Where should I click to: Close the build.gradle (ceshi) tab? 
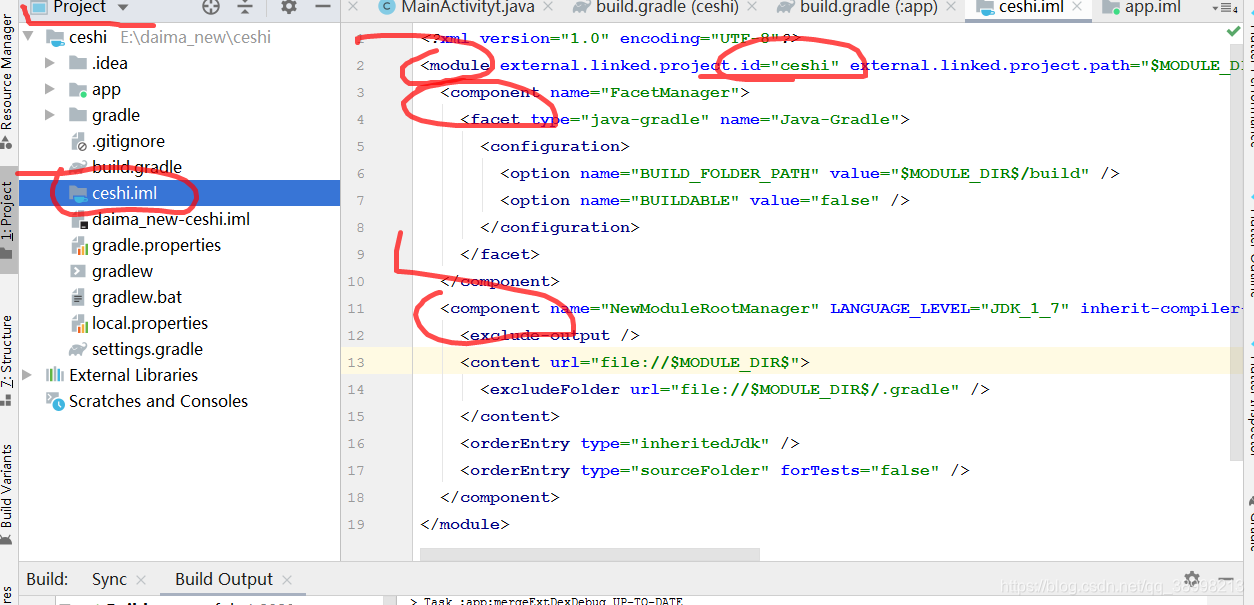pos(754,8)
